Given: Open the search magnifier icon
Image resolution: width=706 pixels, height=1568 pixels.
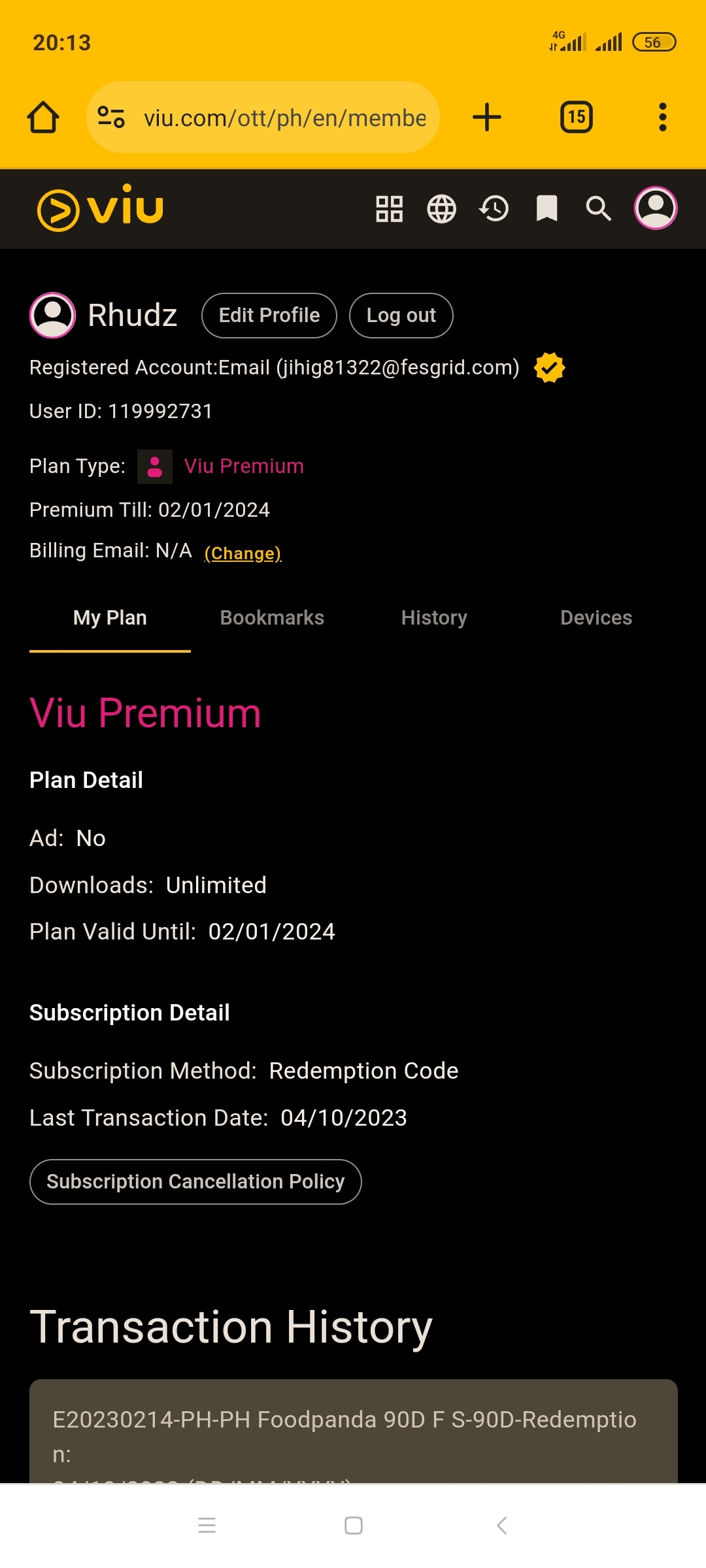Looking at the screenshot, I should click(x=599, y=209).
